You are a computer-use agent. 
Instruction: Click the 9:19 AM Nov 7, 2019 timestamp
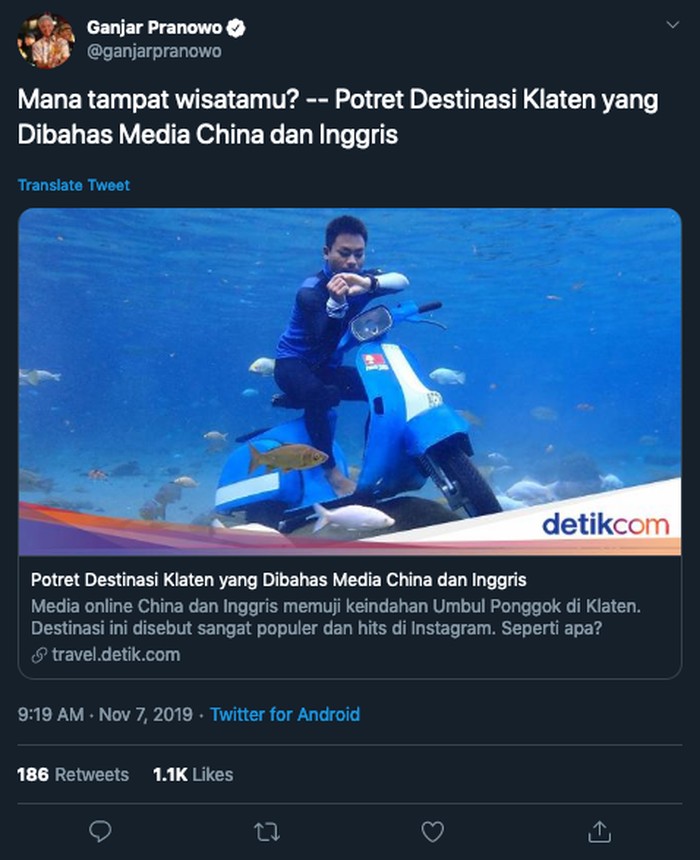coord(105,714)
